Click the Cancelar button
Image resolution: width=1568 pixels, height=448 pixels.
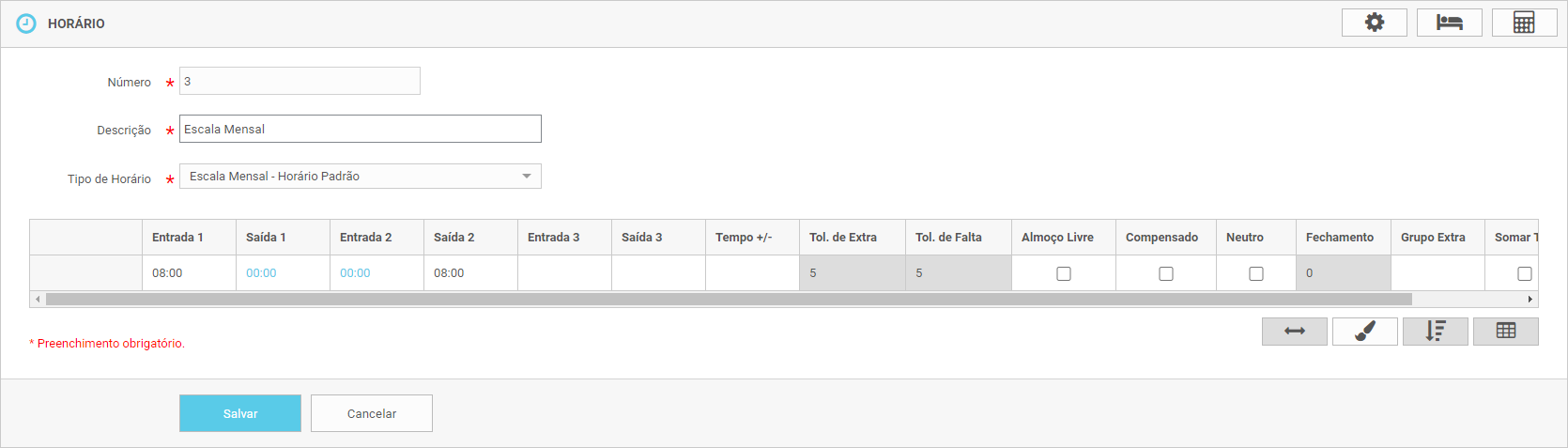(x=371, y=413)
